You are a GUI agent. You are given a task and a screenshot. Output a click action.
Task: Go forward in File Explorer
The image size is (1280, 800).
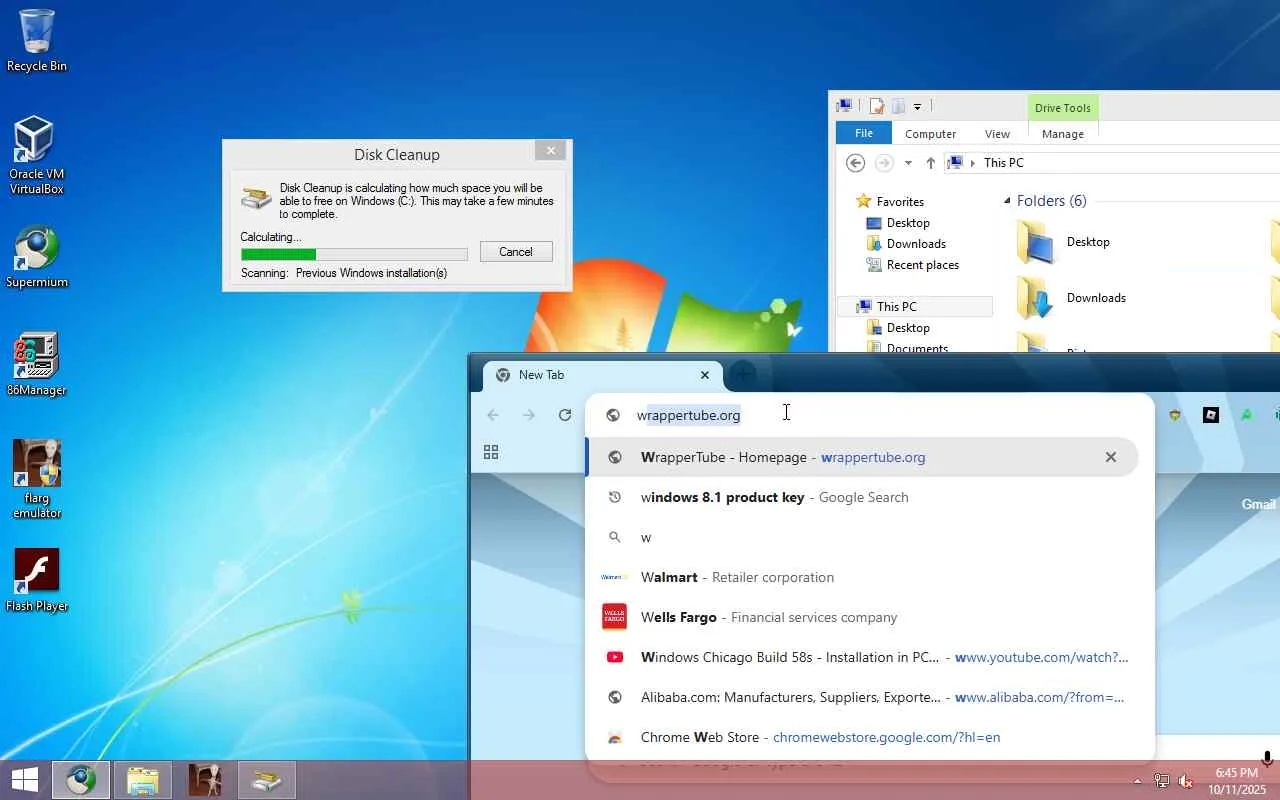[x=884, y=163]
